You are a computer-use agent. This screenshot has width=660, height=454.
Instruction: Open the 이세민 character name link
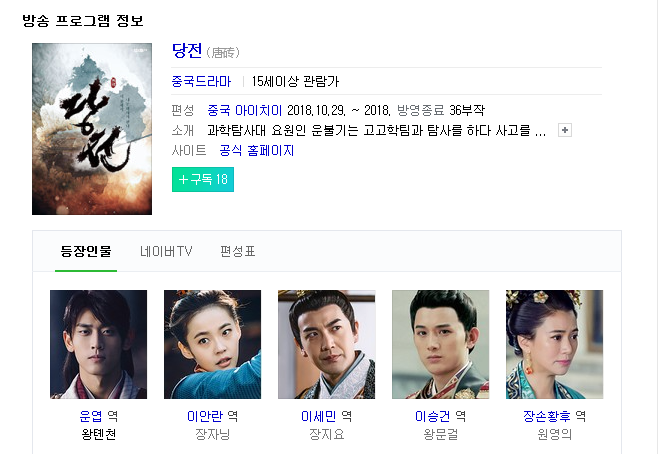319,416
